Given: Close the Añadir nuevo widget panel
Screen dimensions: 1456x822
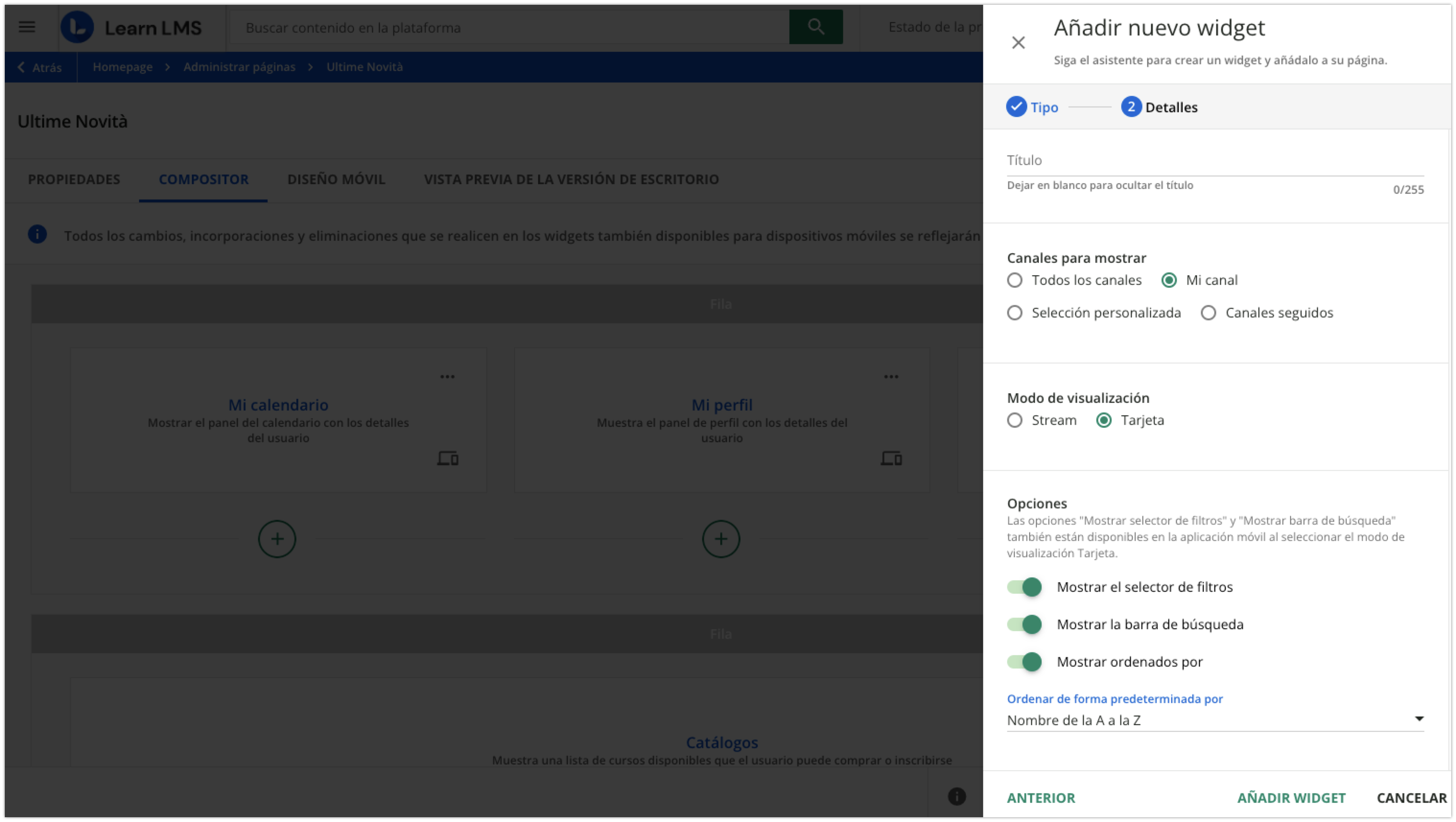Looking at the screenshot, I should (x=1018, y=43).
